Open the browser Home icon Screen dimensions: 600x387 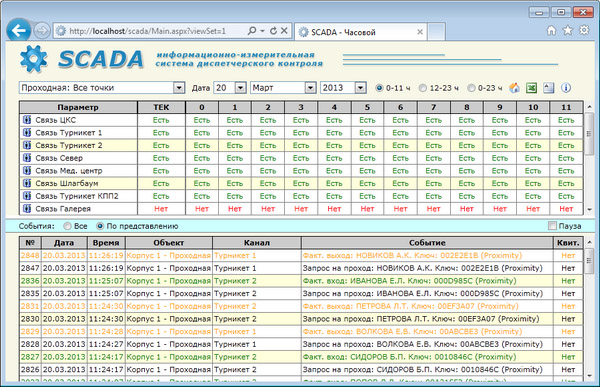551,30
